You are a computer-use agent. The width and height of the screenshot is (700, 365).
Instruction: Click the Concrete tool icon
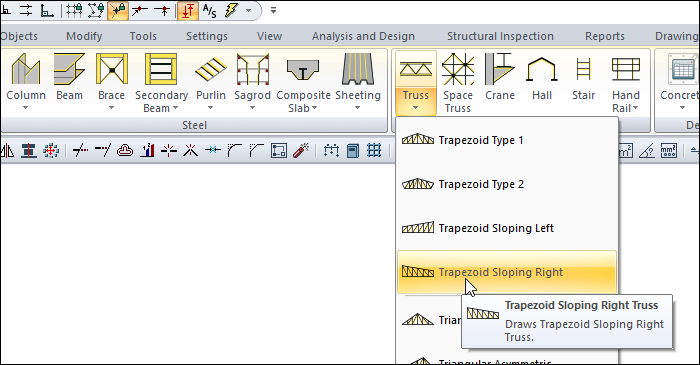click(683, 69)
